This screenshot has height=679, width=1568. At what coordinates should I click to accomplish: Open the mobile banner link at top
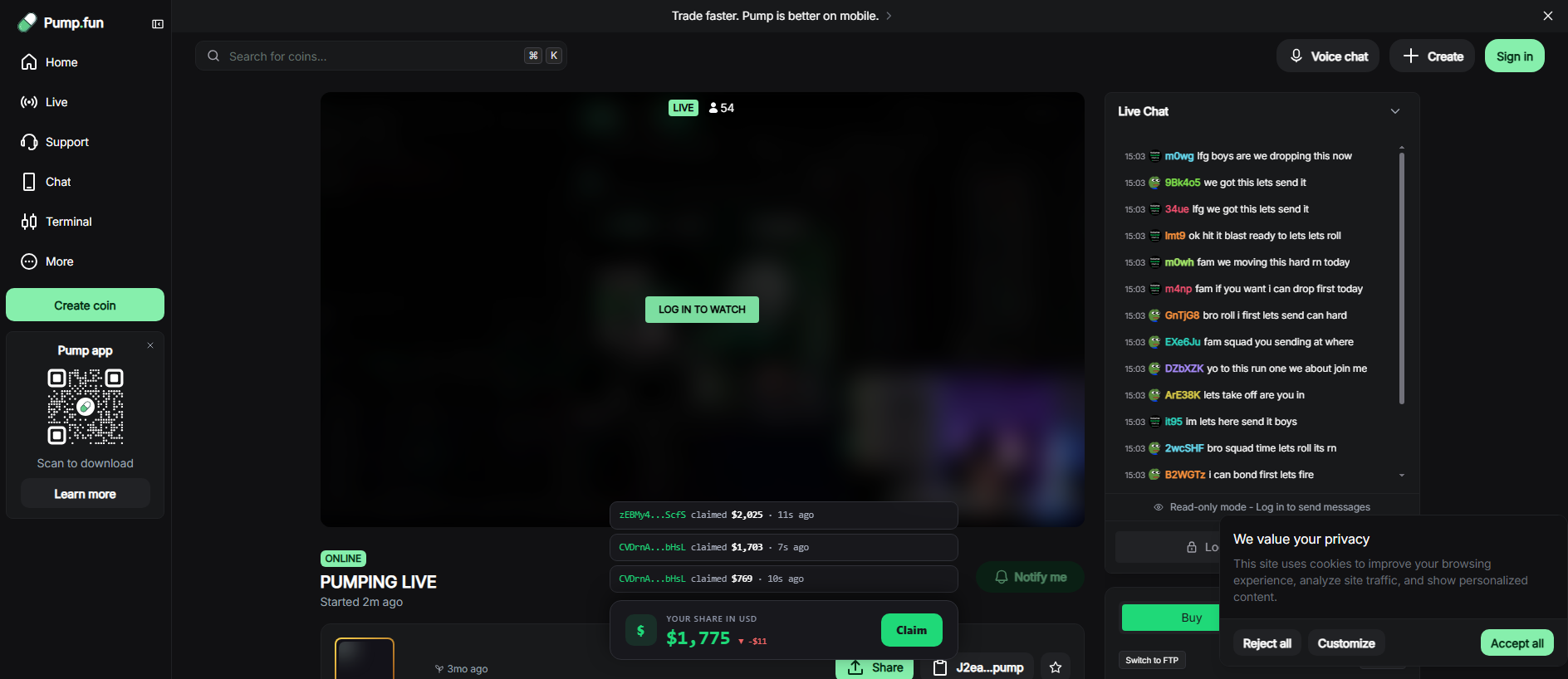click(x=782, y=16)
